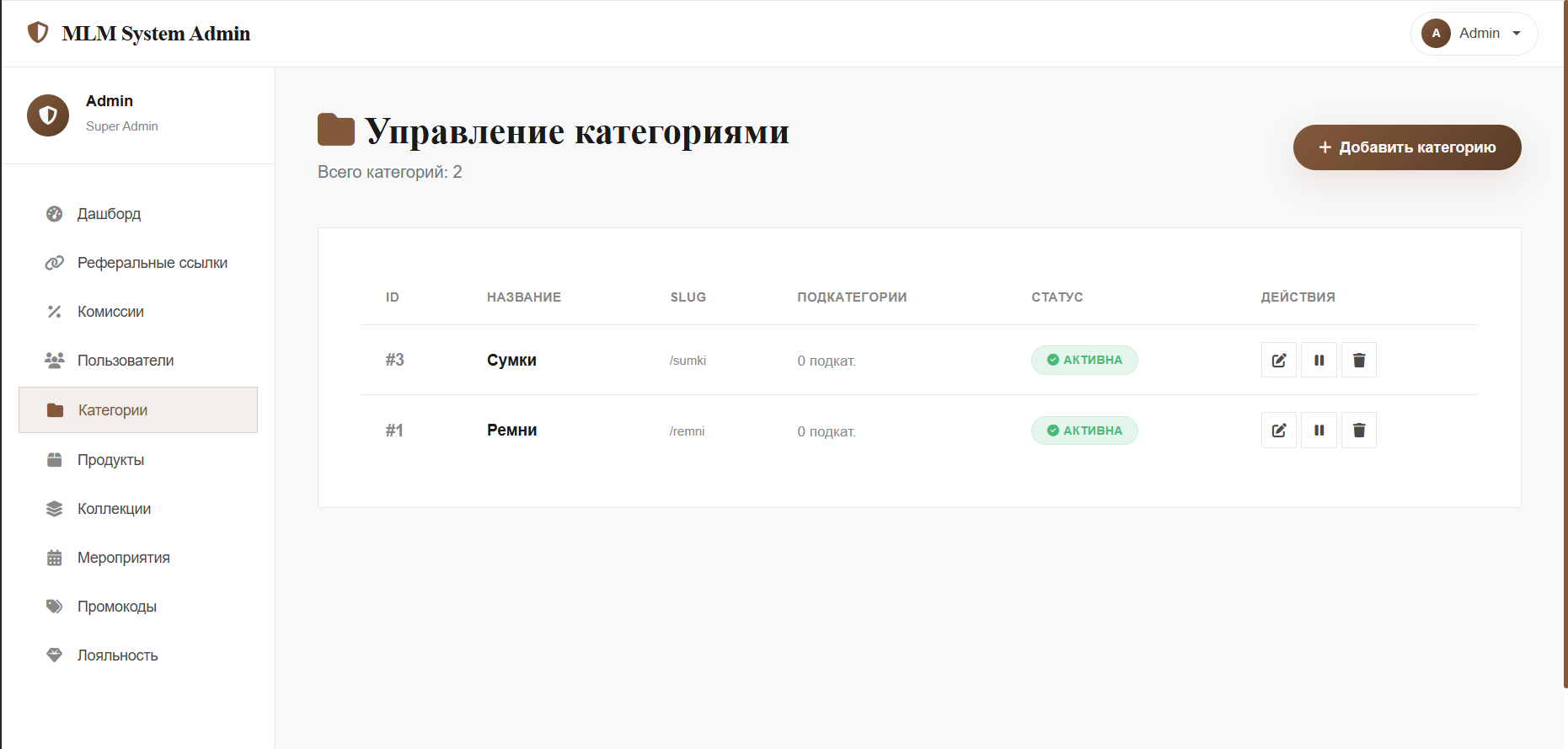
Task: Click the АКТИВНА badge for Сумки
Action: tap(1084, 360)
